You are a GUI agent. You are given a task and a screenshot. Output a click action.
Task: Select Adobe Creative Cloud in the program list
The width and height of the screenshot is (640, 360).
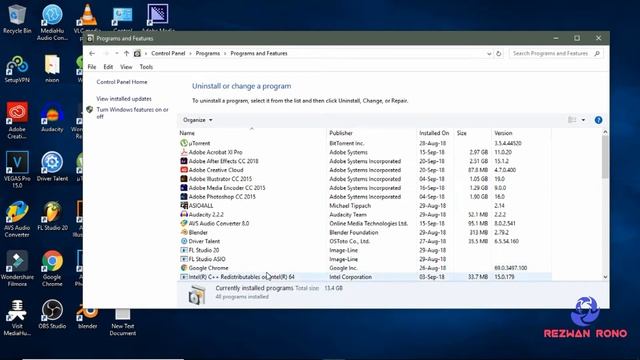(365, 170)
